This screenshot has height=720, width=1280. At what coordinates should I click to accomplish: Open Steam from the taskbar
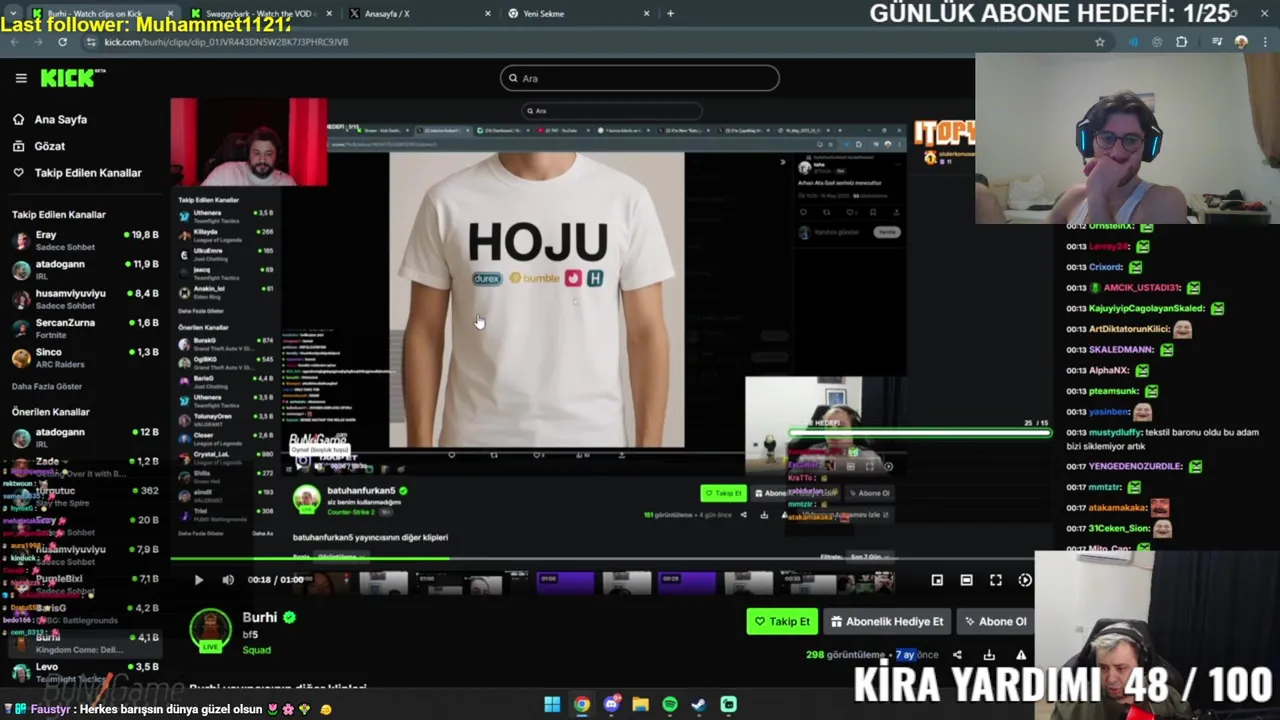699,705
